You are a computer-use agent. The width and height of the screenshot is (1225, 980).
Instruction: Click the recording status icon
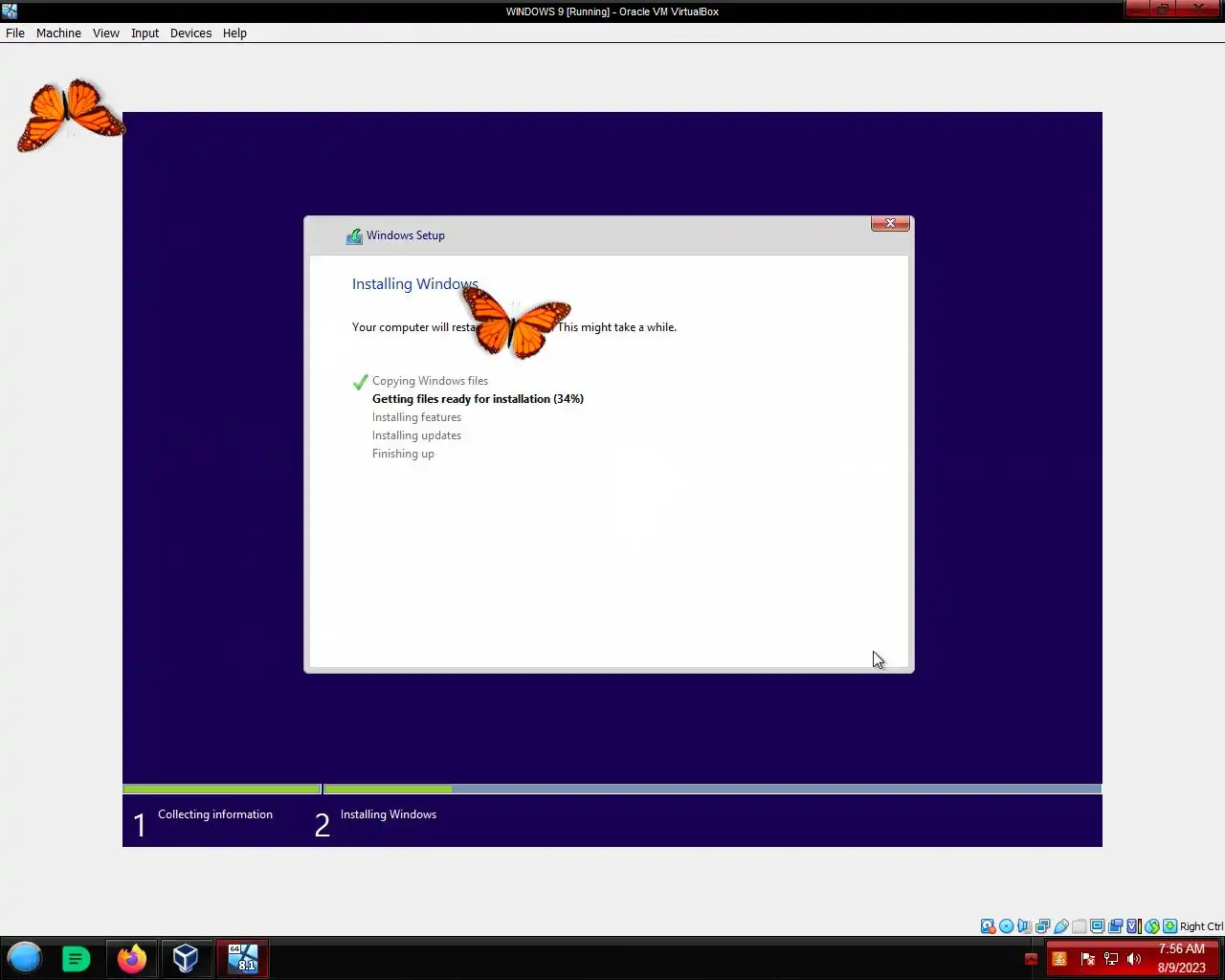[x=1115, y=926]
